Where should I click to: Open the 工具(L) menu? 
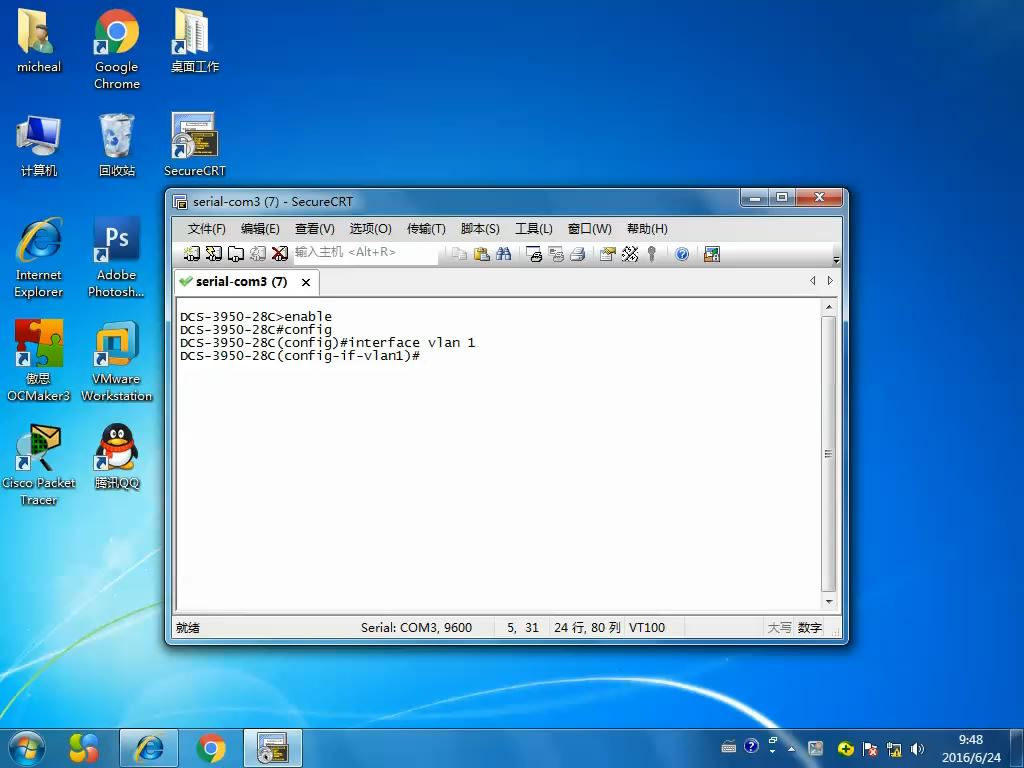tap(534, 229)
